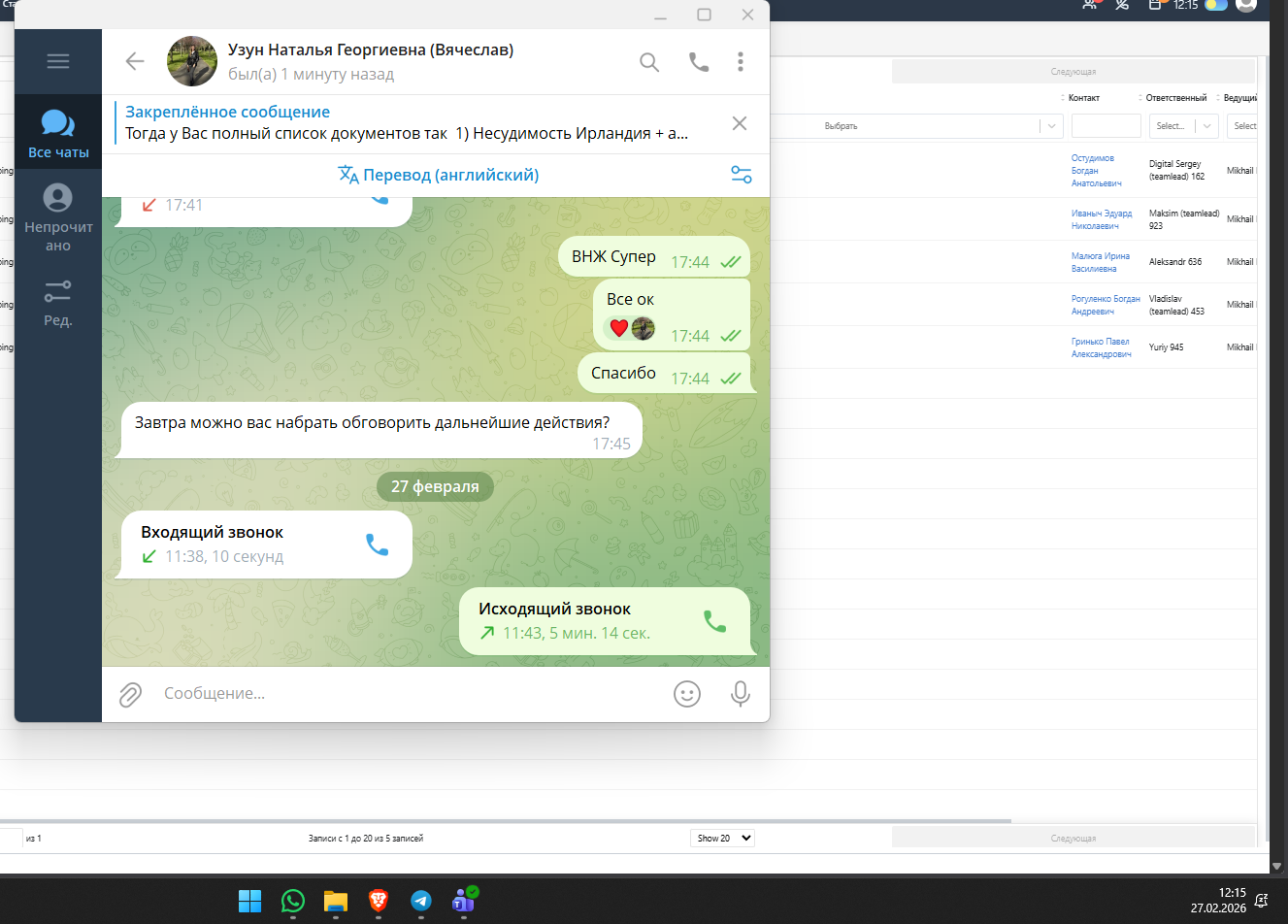Open Telegram from the taskbar
This screenshot has width=1288, height=924.
click(x=421, y=902)
